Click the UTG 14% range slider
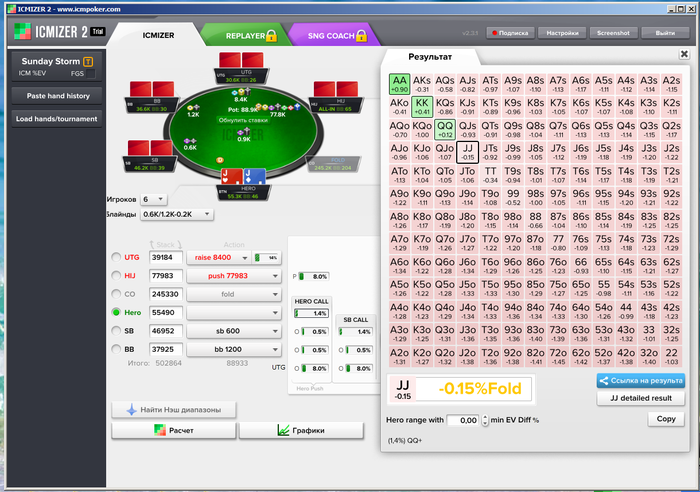 point(267,258)
